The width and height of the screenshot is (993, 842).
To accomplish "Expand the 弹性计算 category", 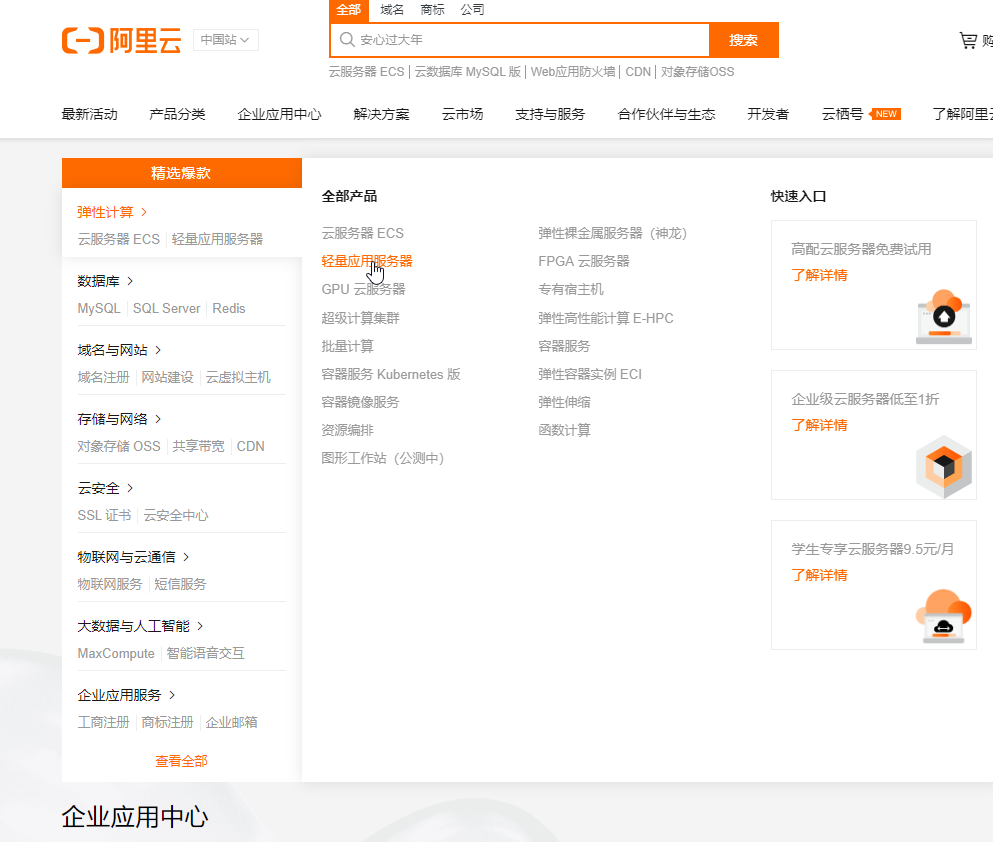I will [107, 211].
